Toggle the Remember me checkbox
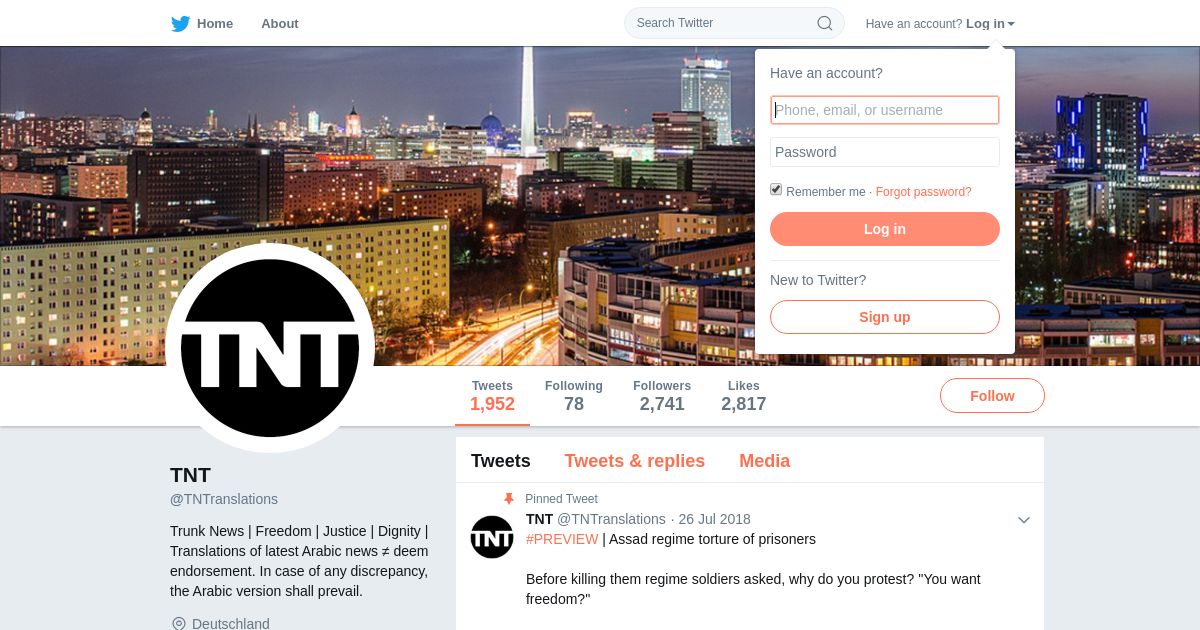 coord(776,190)
